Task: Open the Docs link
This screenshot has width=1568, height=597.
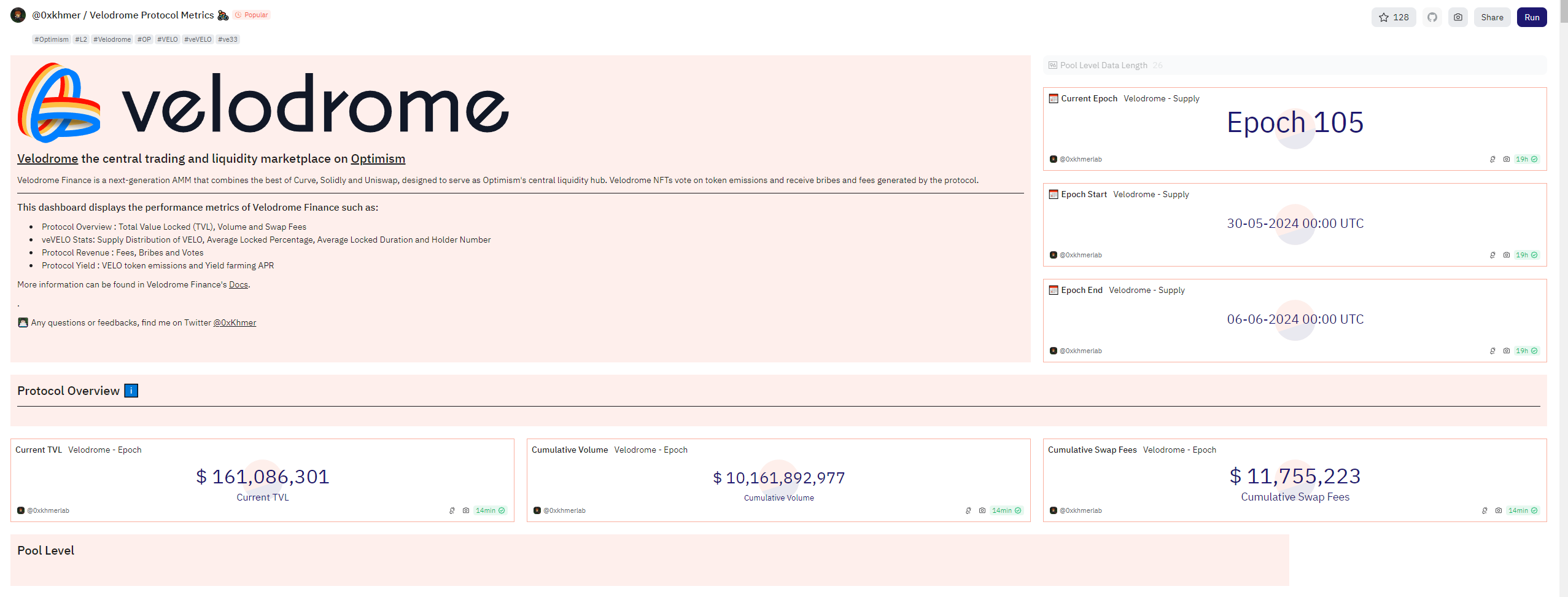Action: pyautogui.click(x=238, y=284)
